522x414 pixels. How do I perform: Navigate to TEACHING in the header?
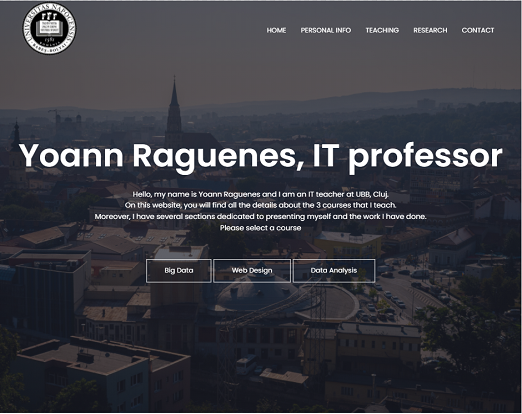coord(382,30)
